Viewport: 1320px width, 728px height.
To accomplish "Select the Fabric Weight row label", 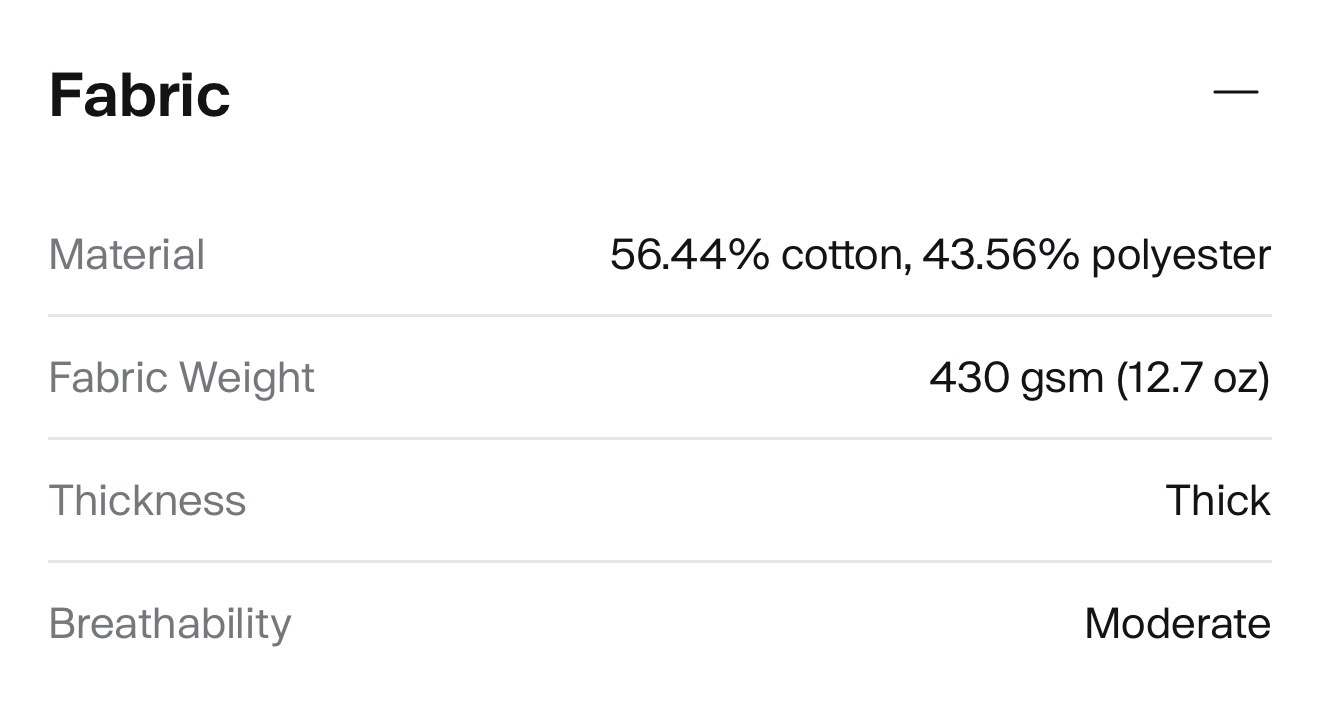I will pyautogui.click(x=181, y=378).
